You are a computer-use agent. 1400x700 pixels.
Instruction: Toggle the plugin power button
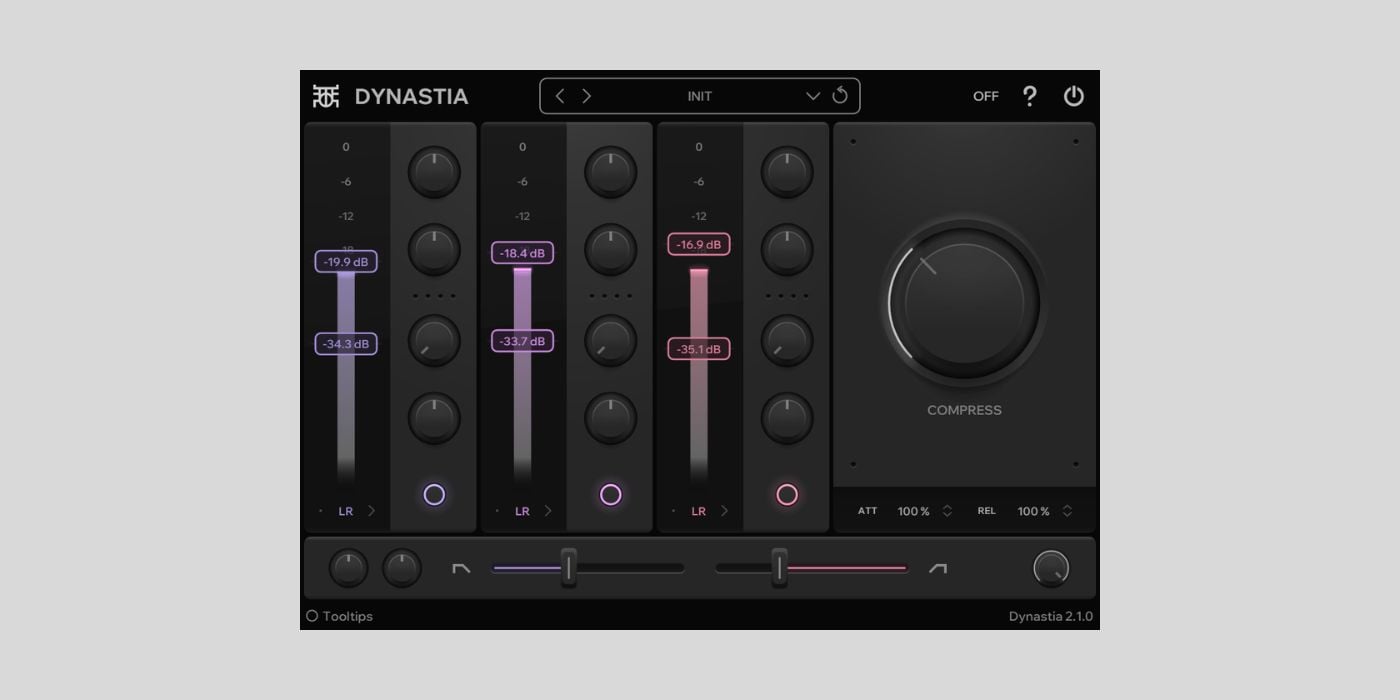pos(1073,96)
